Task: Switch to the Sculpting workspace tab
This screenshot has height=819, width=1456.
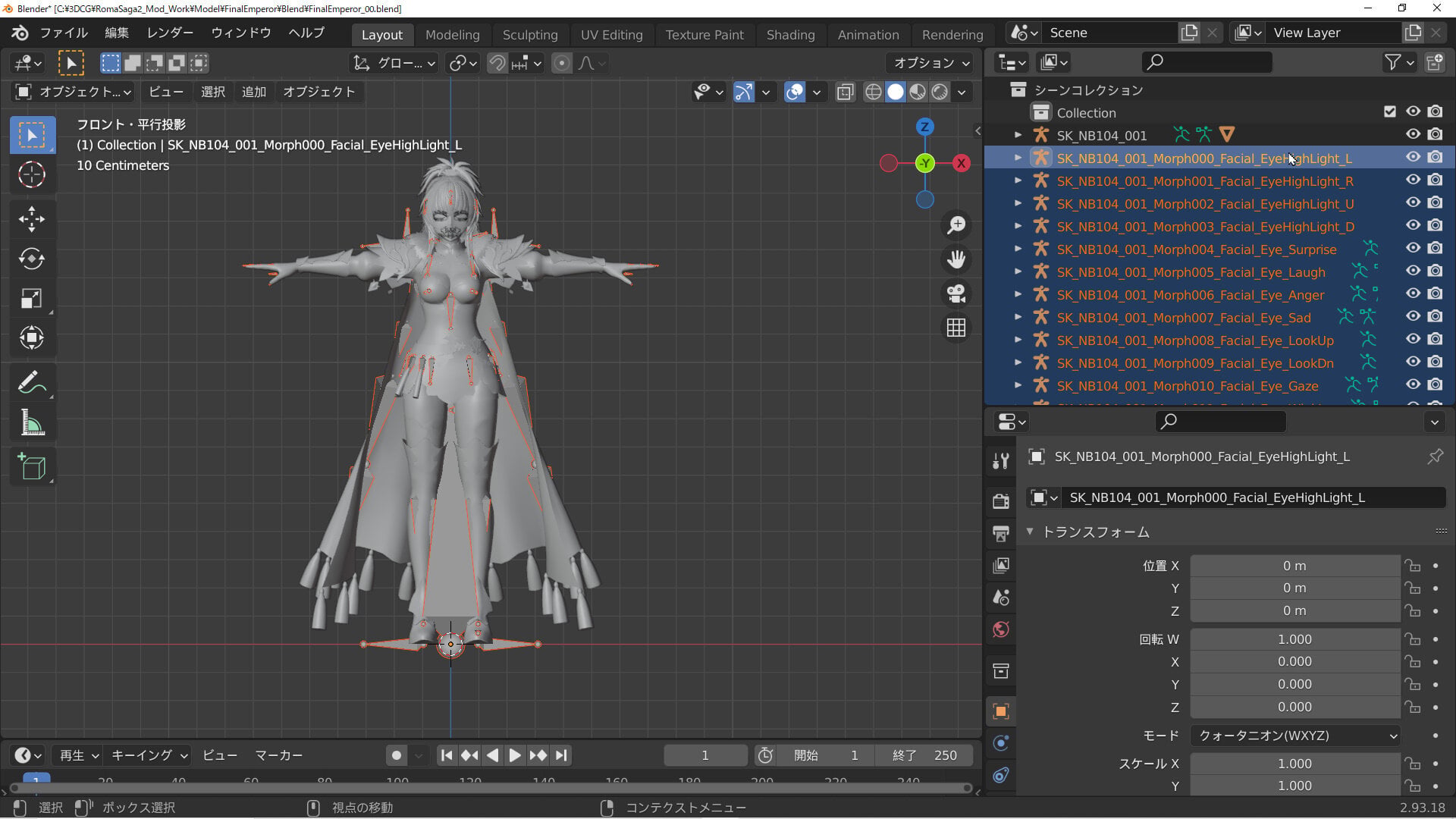Action: (x=530, y=35)
